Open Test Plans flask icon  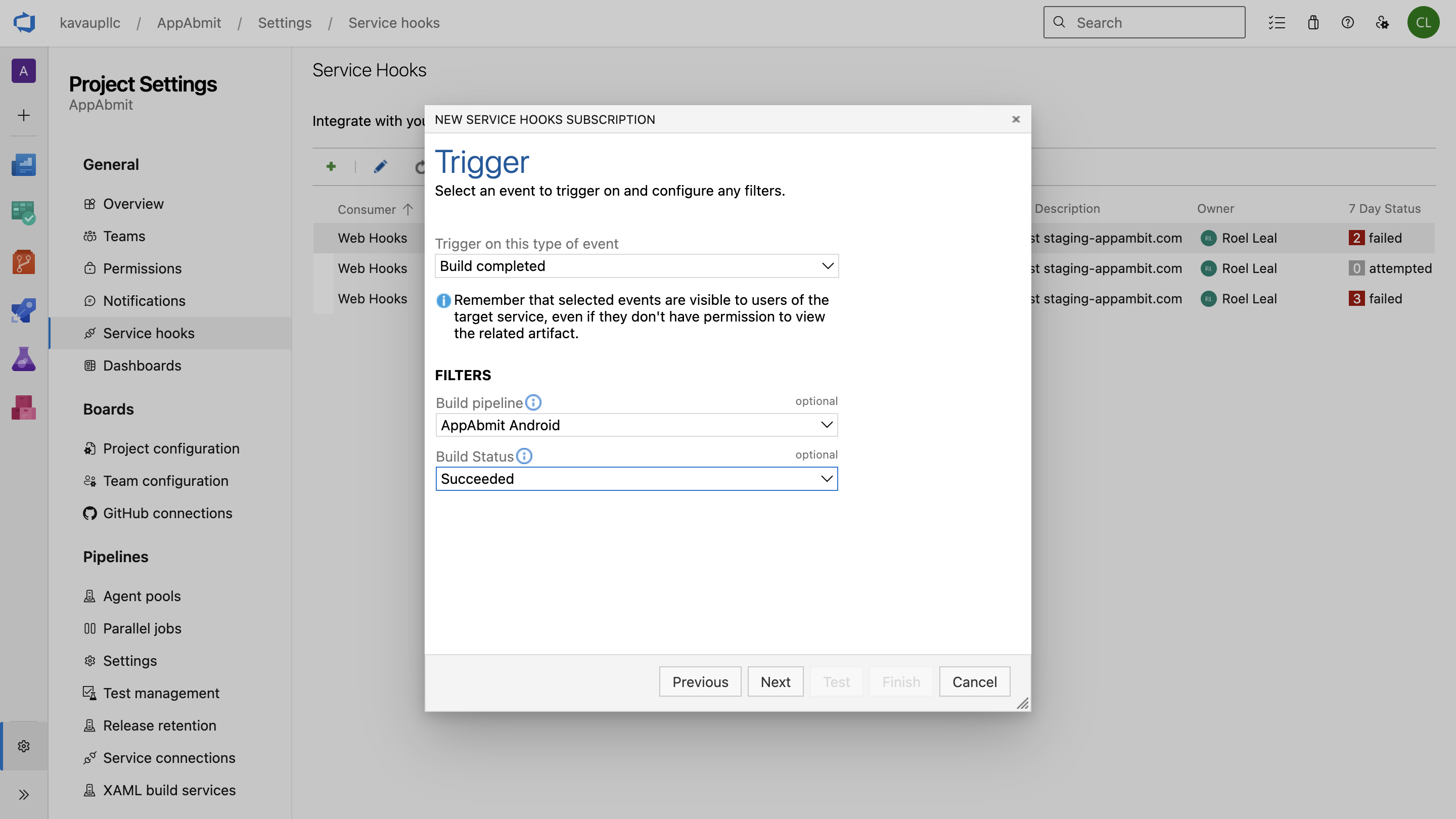24,359
